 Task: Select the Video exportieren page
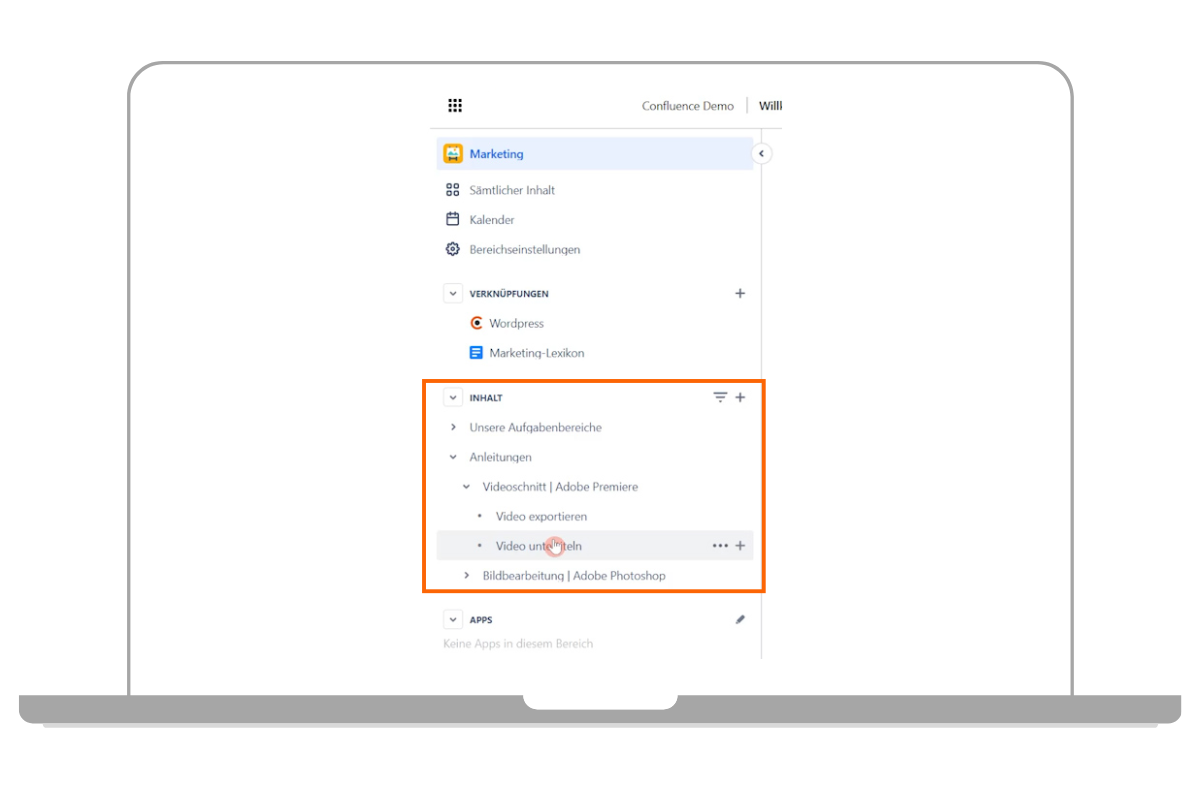point(541,517)
